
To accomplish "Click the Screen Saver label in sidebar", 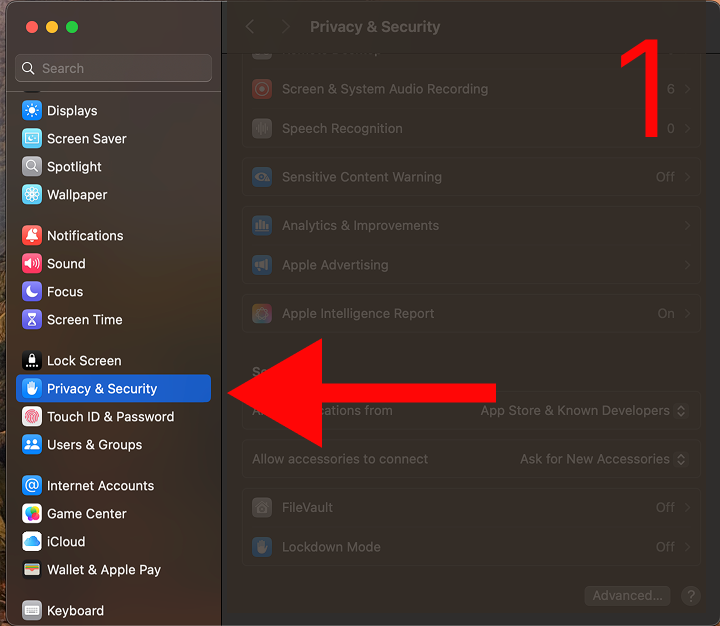I will pyautogui.click(x=87, y=139).
